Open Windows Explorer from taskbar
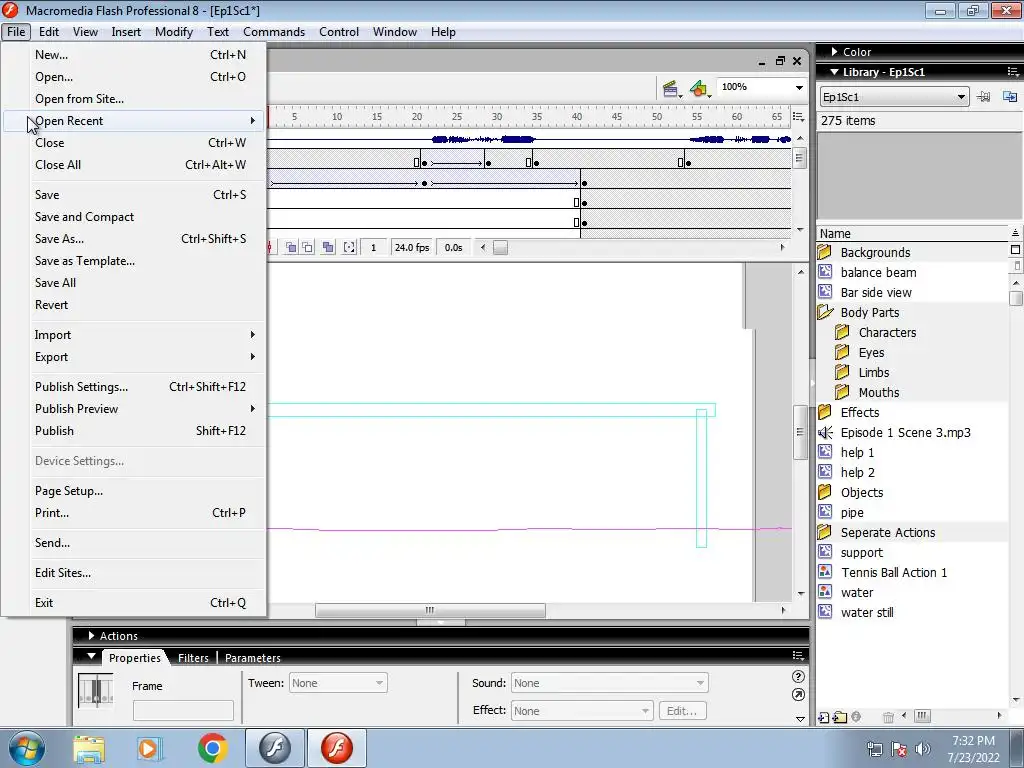 click(89, 748)
